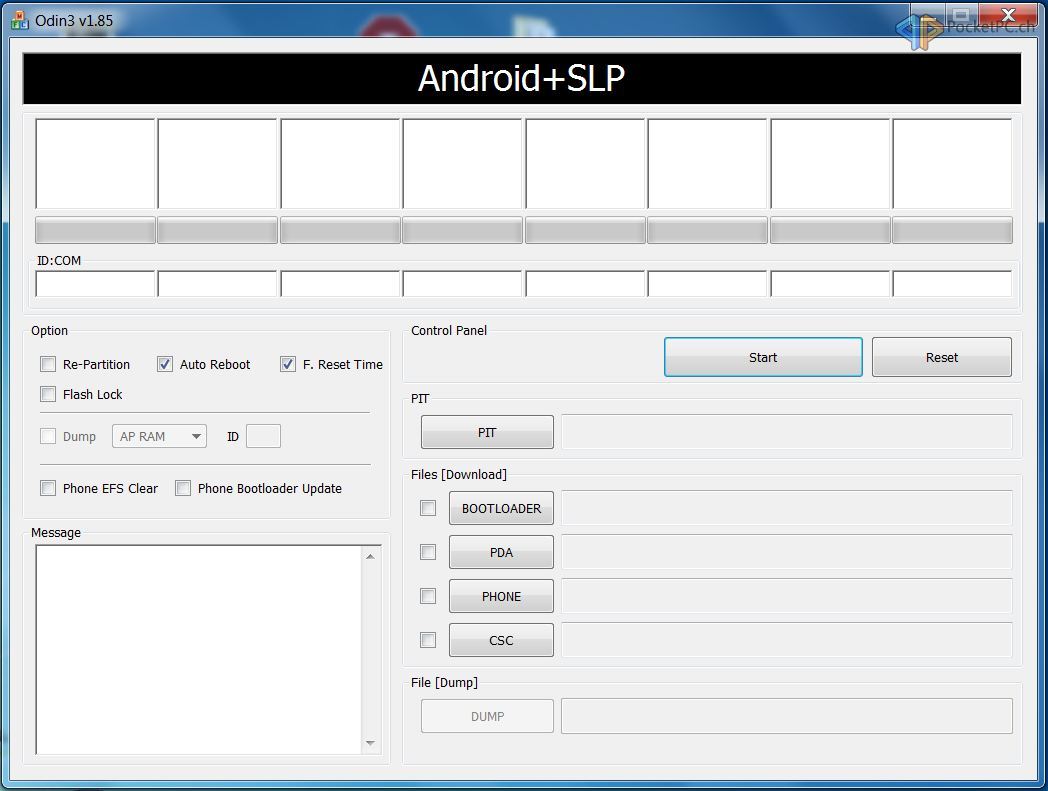
Task: Click the first device progress bar
Action: tap(95, 230)
